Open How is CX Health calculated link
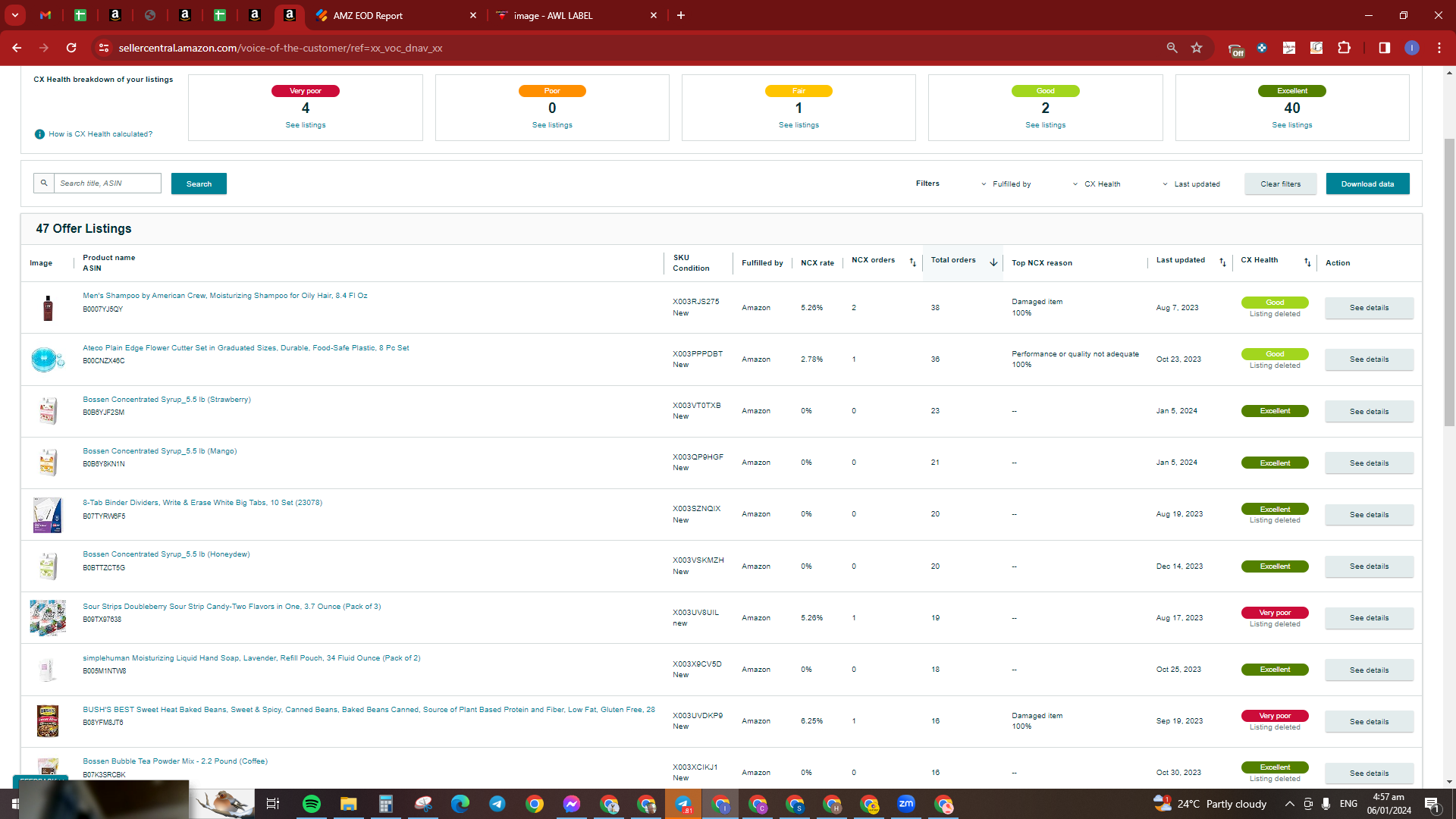 click(x=100, y=134)
